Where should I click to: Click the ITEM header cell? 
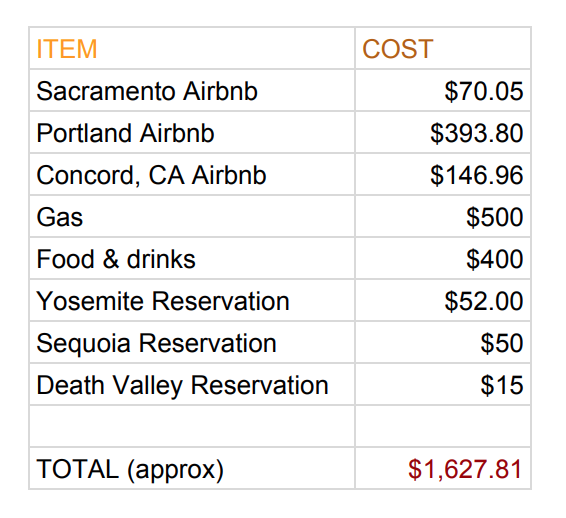click(x=192, y=48)
